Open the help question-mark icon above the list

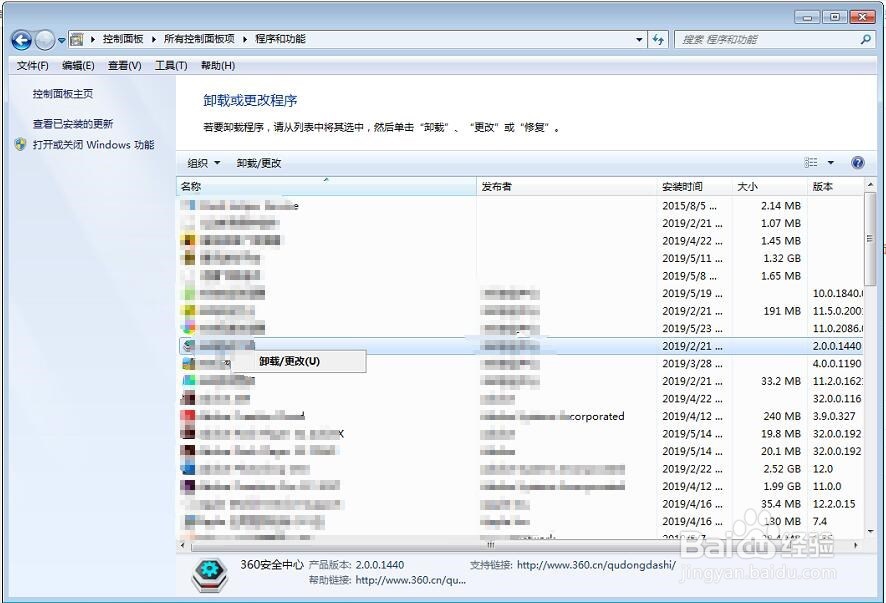[857, 162]
